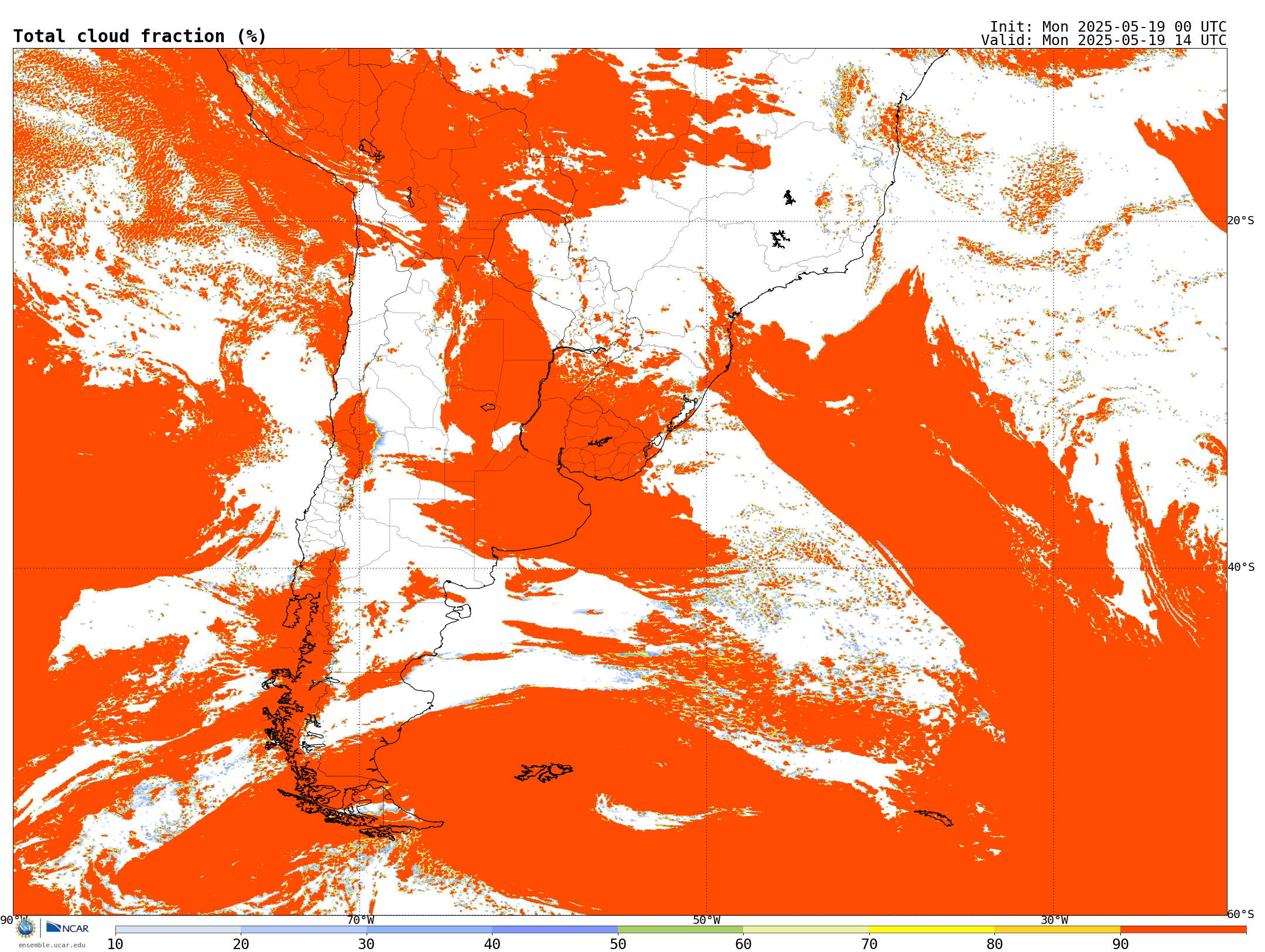Click the NCAR logo
The width and height of the screenshot is (1265, 952).
pos(67,928)
